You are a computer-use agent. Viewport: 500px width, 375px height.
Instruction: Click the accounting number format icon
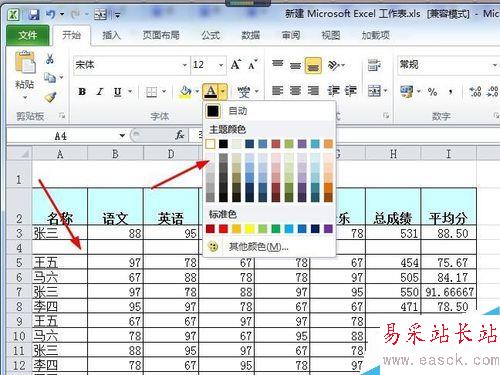pos(406,91)
